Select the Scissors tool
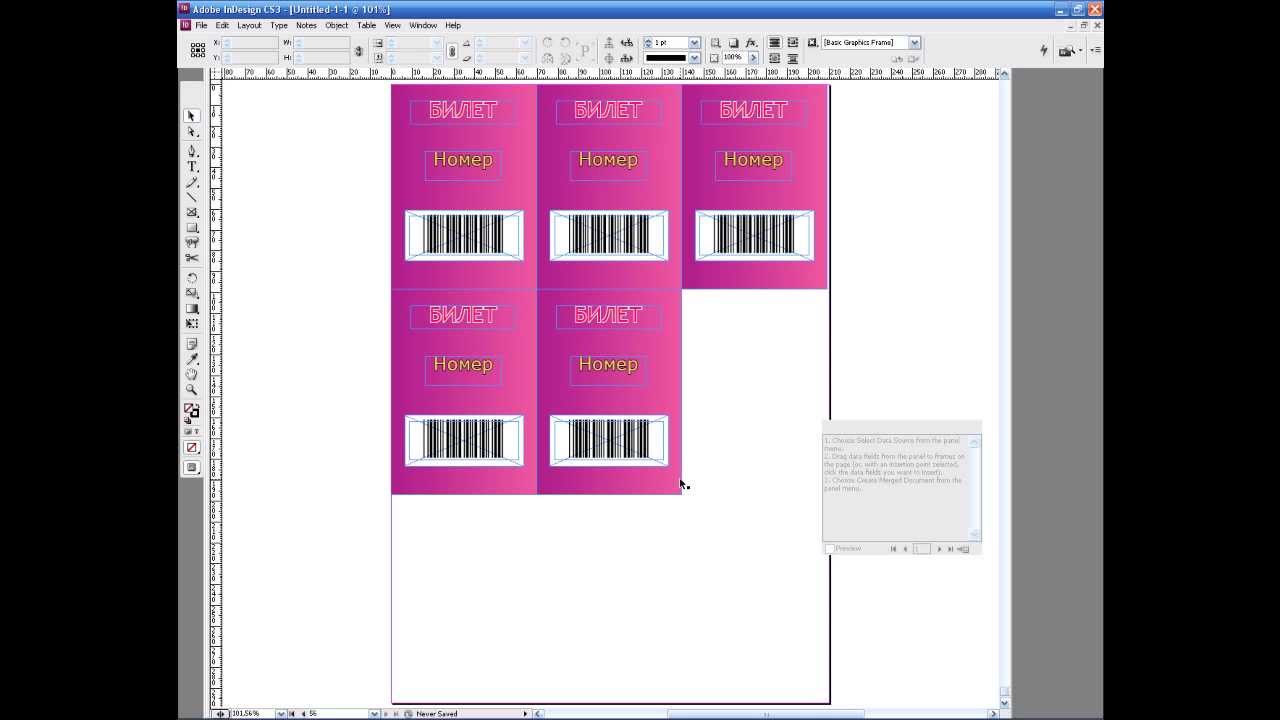 point(191,258)
